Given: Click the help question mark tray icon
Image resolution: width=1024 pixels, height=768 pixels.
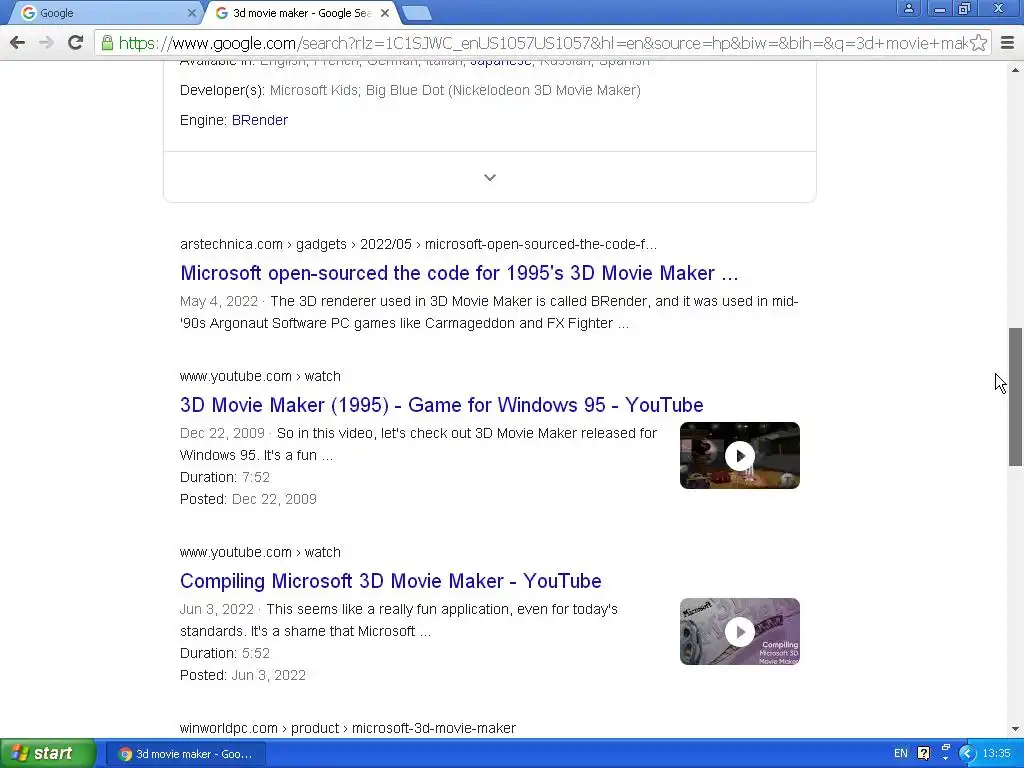Looking at the screenshot, I should click(923, 754).
